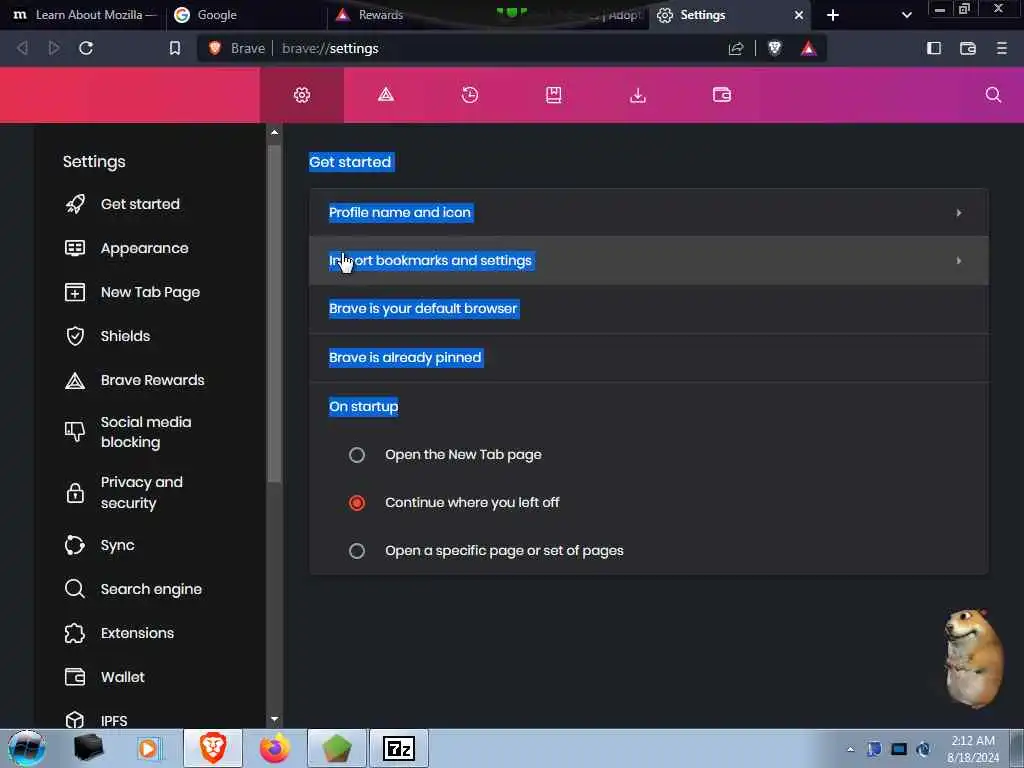The width and height of the screenshot is (1024, 768).
Task: Open Firefox from the taskbar
Action: click(x=275, y=748)
